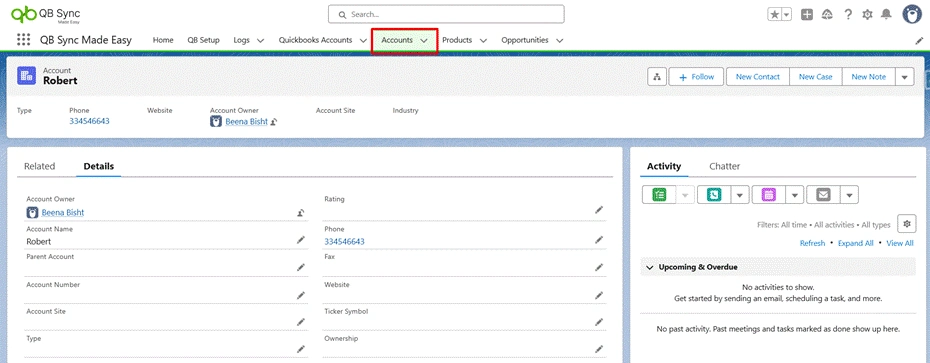Viewport: 930px width, 363px height.
Task: Expand Opportunities navigation dropdown chevron
Action: click(559, 40)
